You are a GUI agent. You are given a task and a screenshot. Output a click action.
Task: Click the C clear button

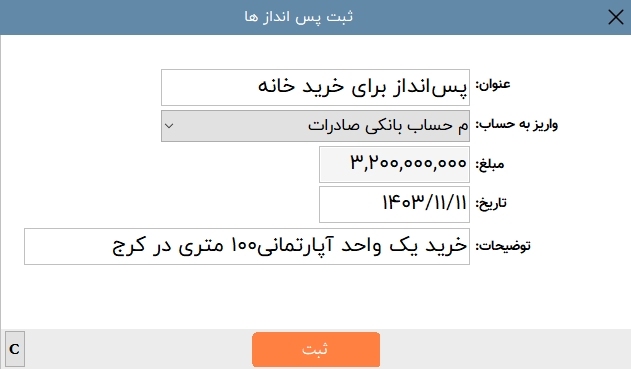(x=15, y=349)
